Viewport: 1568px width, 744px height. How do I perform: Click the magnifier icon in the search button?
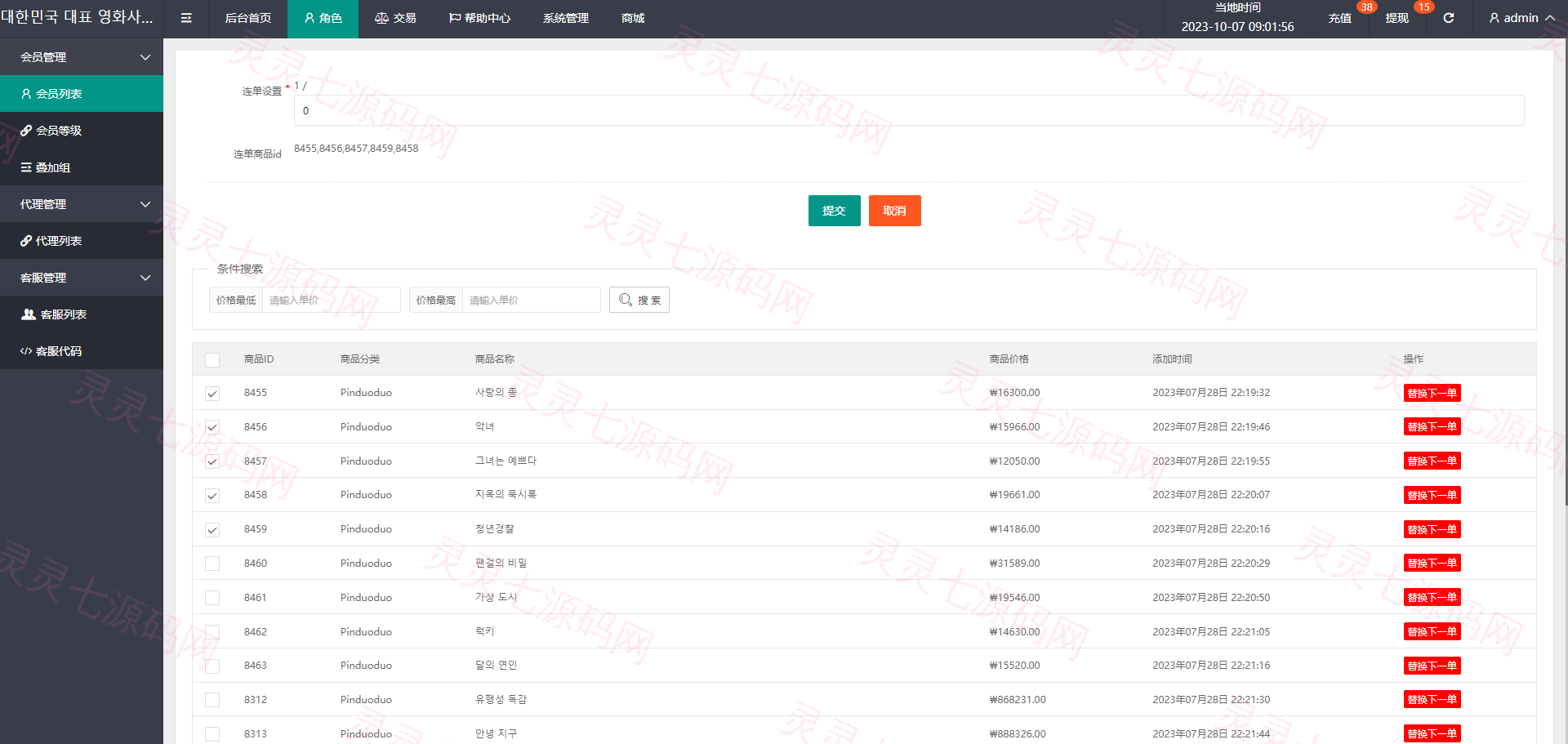coord(626,300)
